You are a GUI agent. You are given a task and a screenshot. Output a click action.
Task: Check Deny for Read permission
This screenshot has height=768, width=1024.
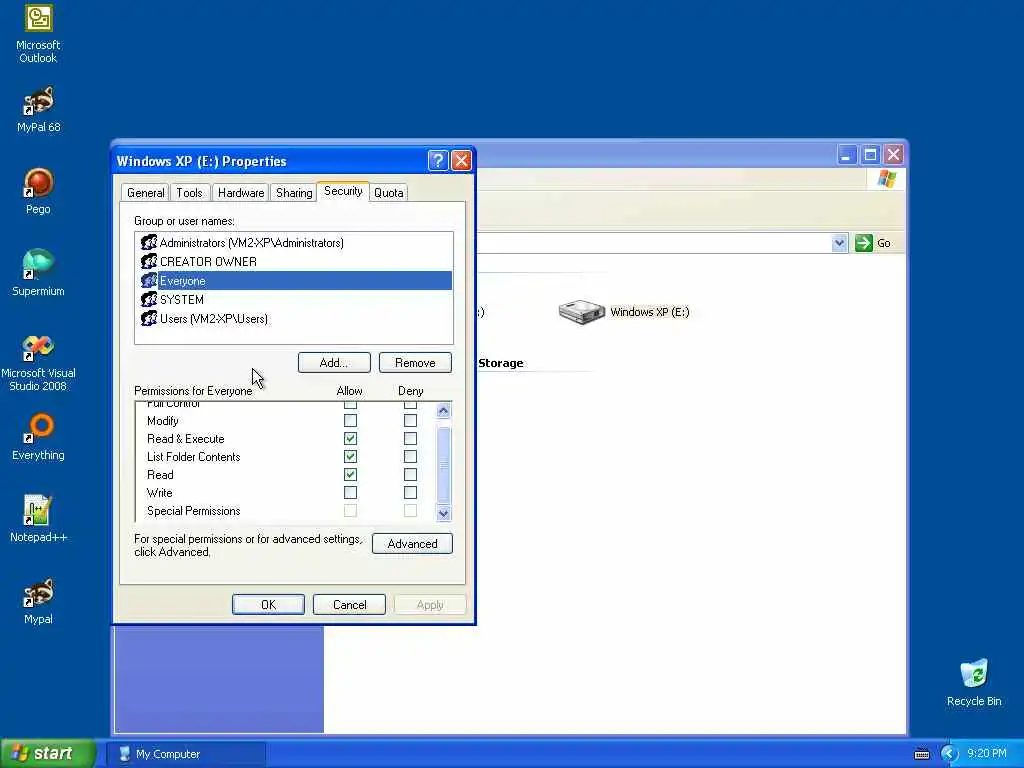tap(410, 475)
